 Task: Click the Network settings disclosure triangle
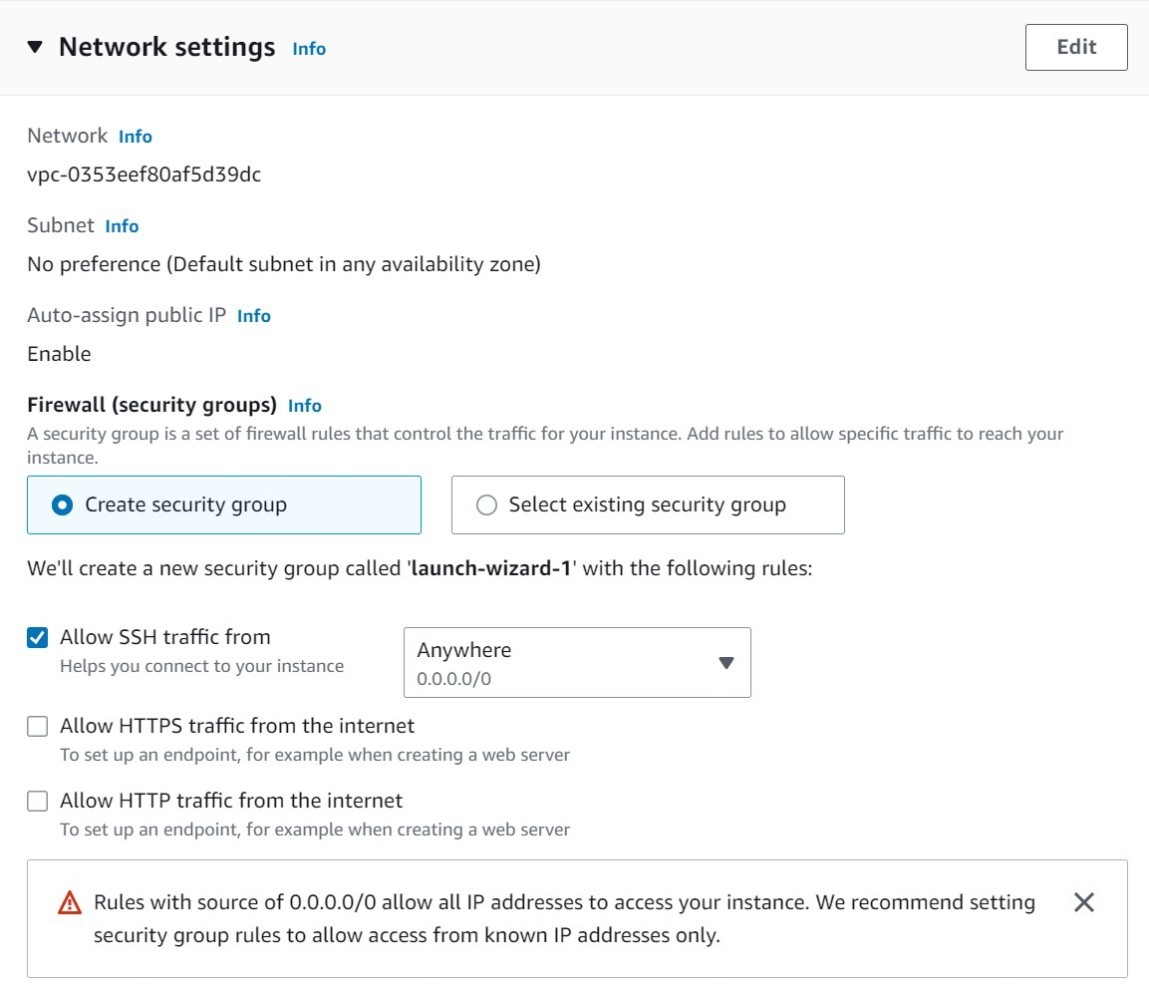click(37, 46)
